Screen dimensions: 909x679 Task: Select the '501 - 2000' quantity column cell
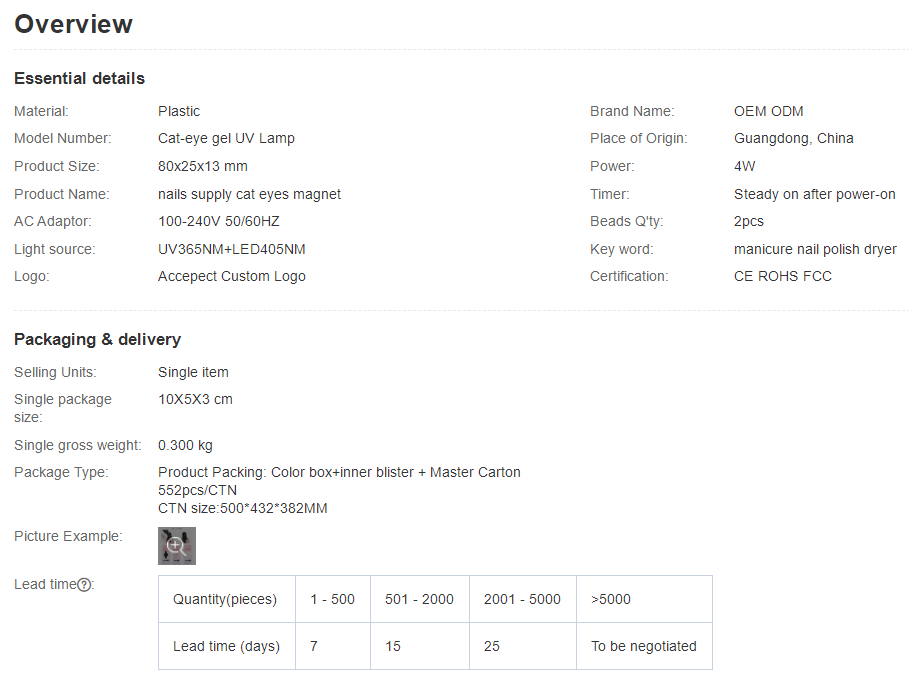[x=419, y=599]
